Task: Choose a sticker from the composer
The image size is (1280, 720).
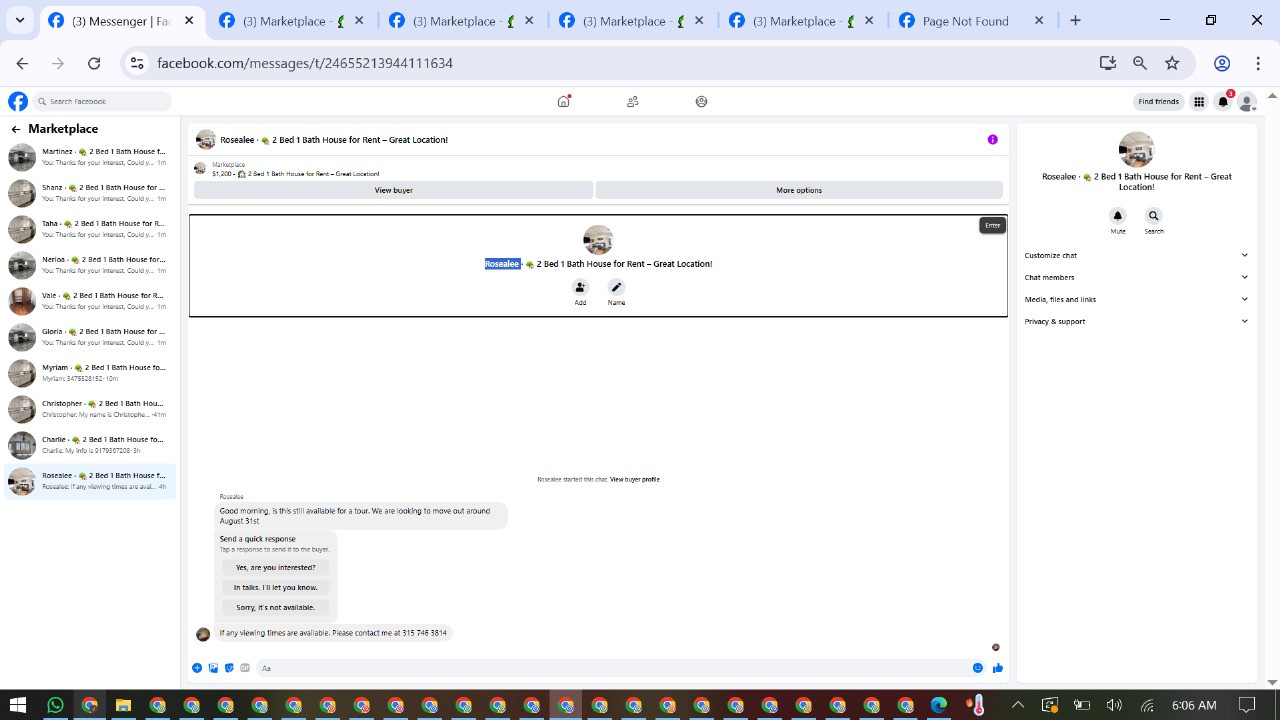Action: pos(229,668)
